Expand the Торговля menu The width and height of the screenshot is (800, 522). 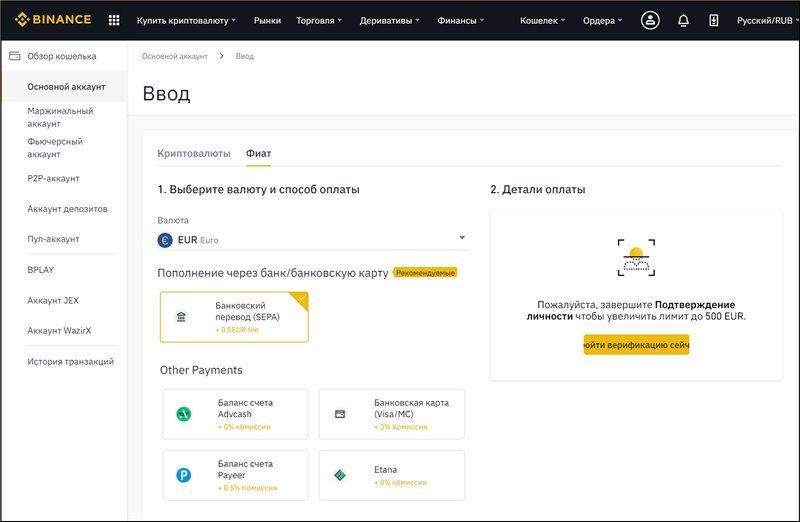[x=319, y=20]
